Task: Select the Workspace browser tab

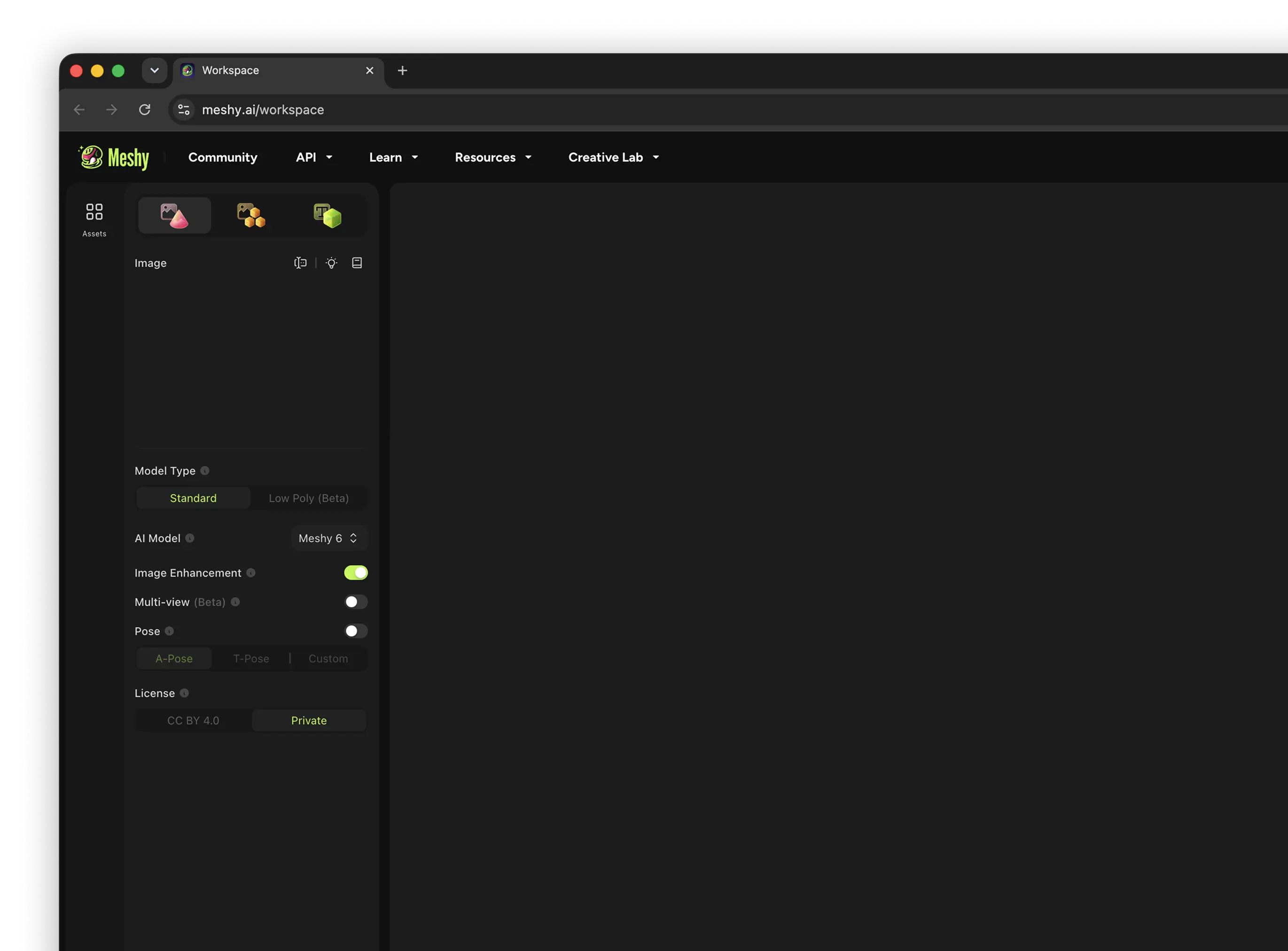Action: [x=279, y=70]
